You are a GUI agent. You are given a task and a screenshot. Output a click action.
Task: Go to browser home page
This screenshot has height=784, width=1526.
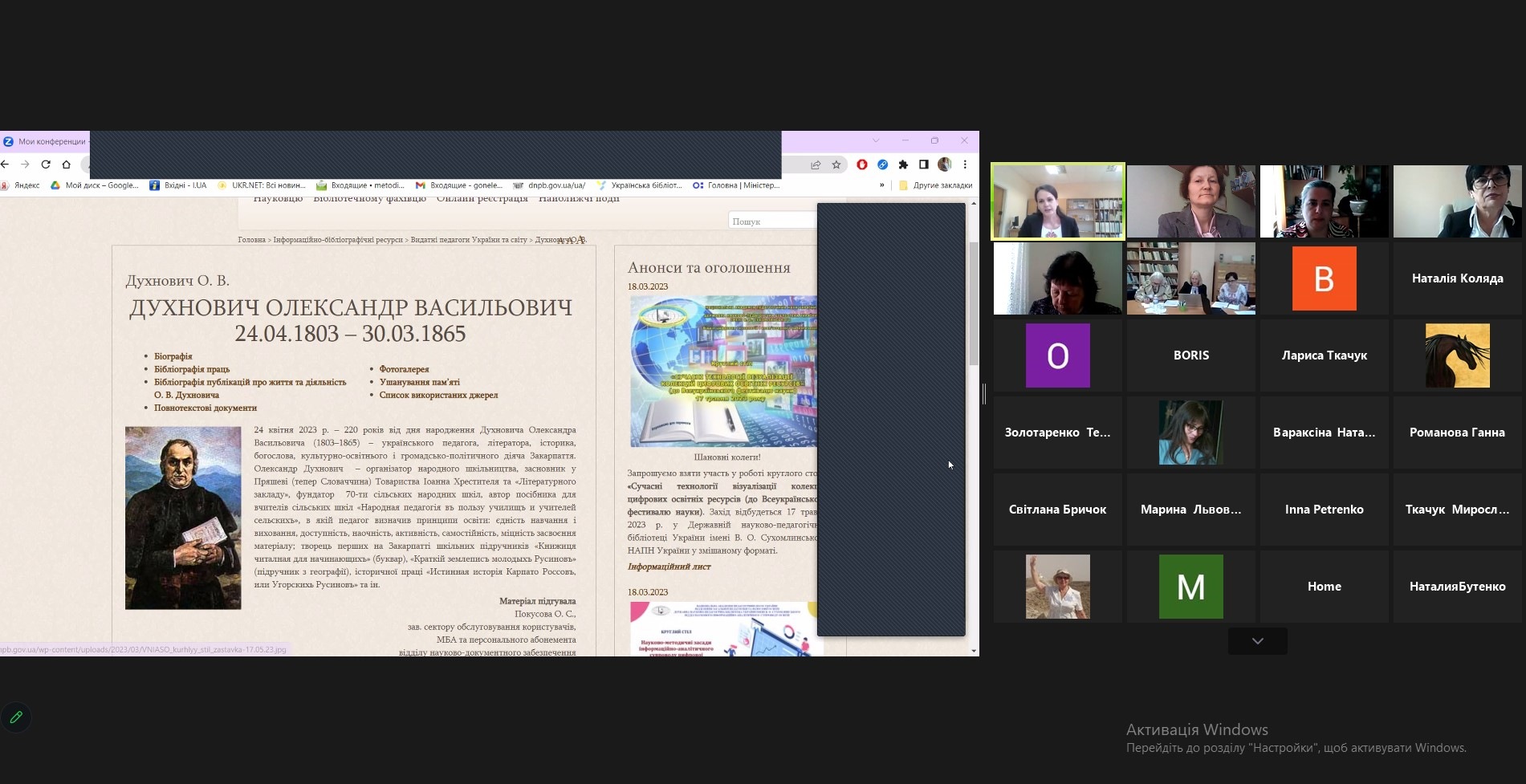[x=67, y=165]
